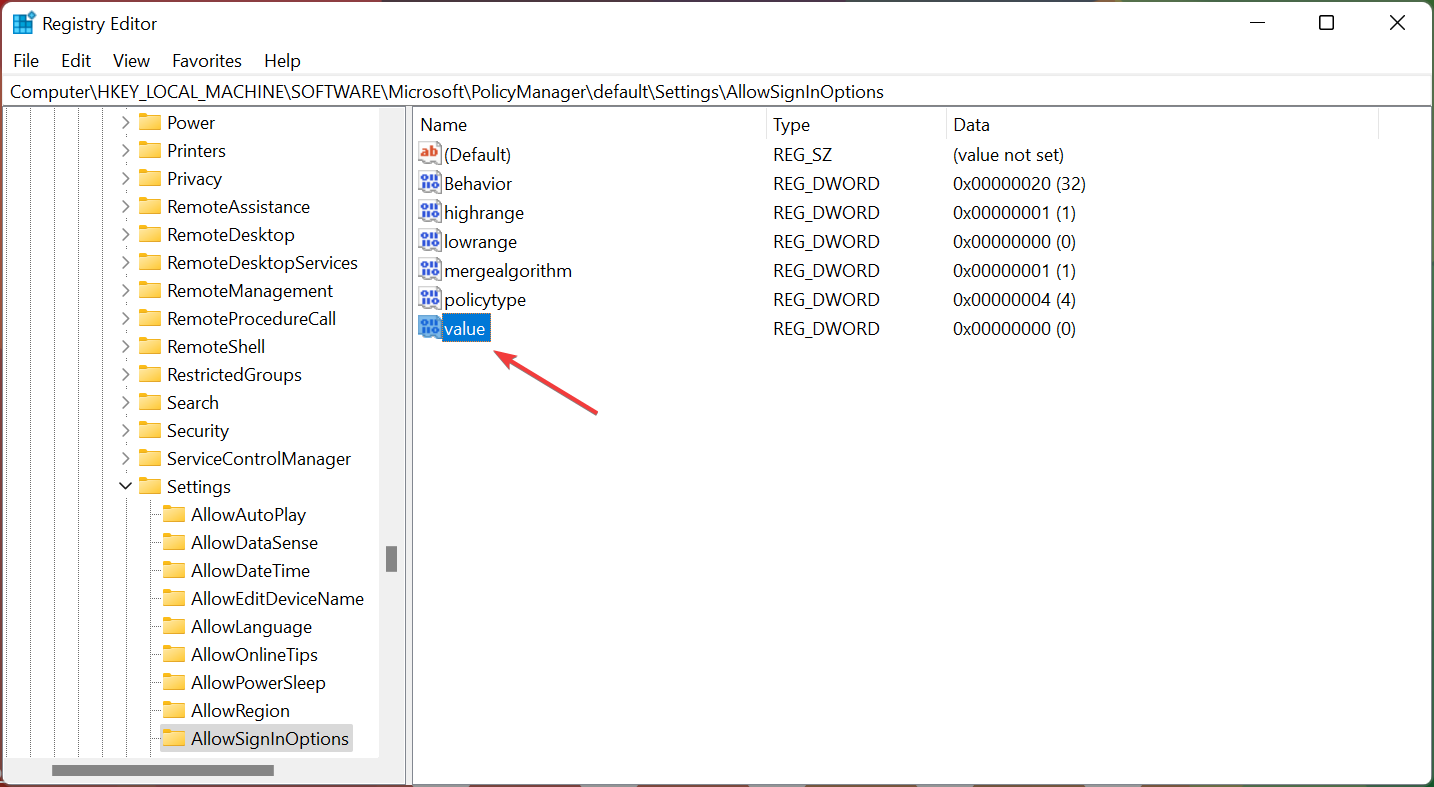Expand the Printers key chevron
Screen dimensions: 1434x787
click(126, 150)
